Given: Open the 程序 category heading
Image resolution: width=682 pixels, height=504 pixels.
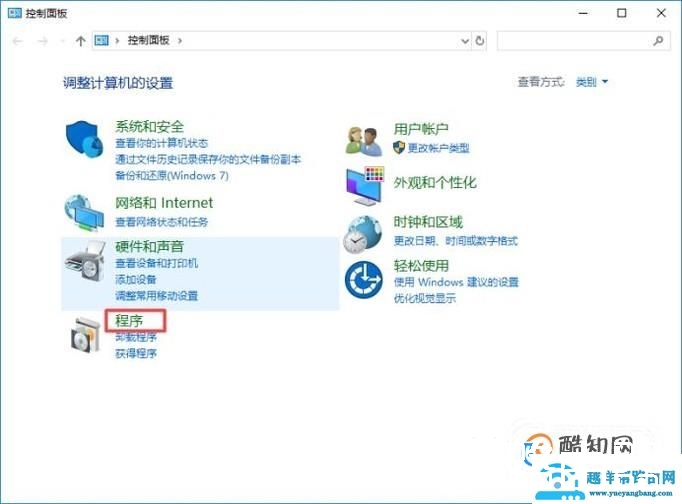Looking at the screenshot, I should [129, 321].
